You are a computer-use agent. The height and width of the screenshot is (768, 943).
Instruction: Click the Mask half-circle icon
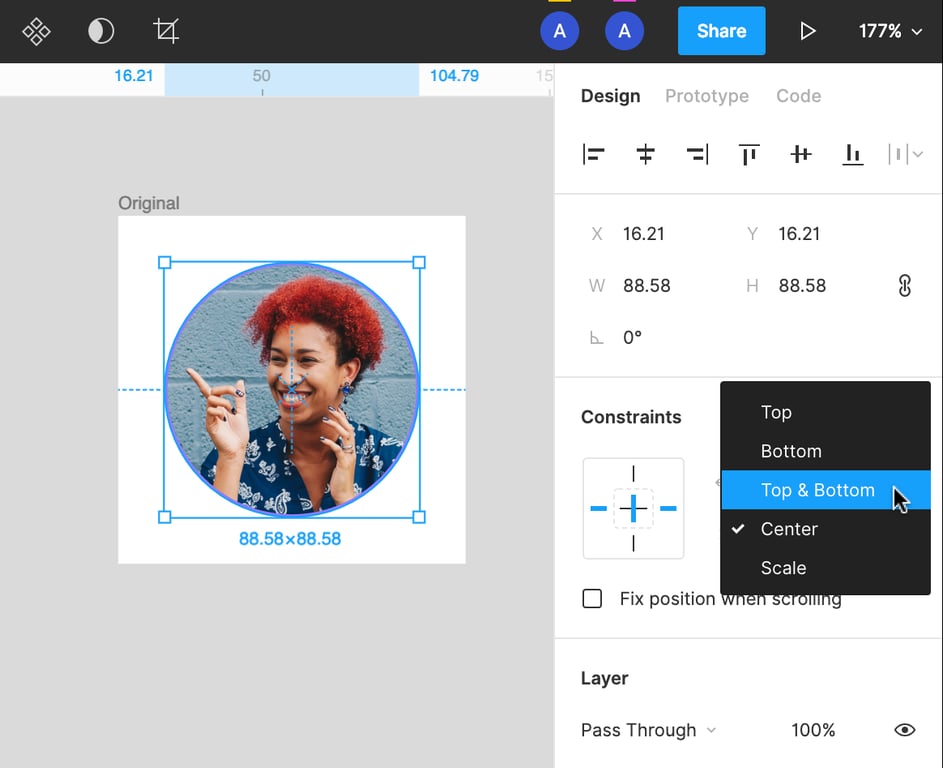(x=101, y=31)
